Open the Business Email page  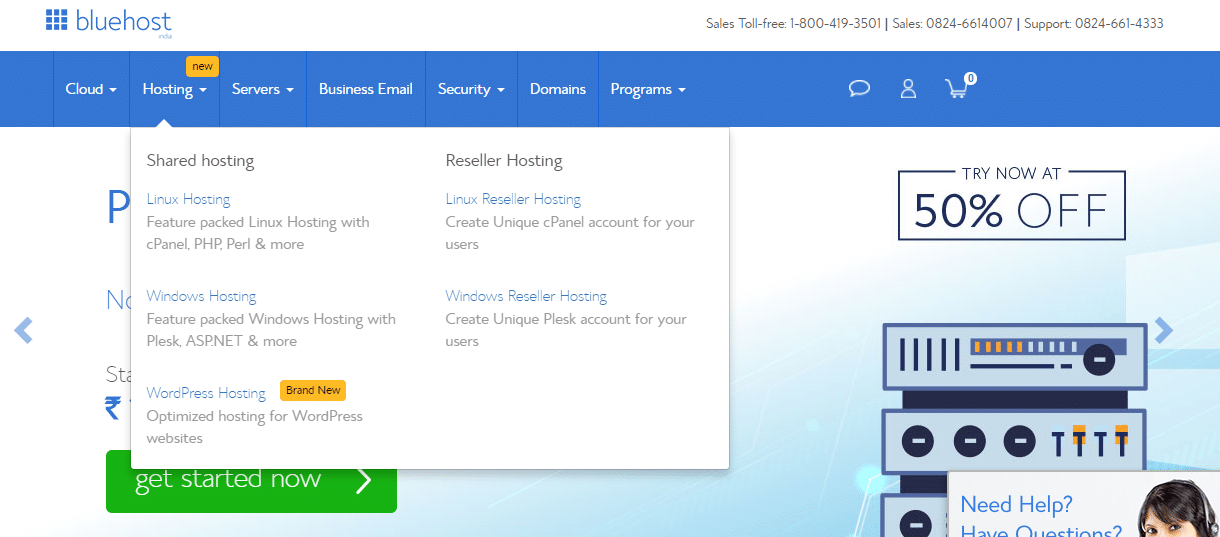pos(366,89)
